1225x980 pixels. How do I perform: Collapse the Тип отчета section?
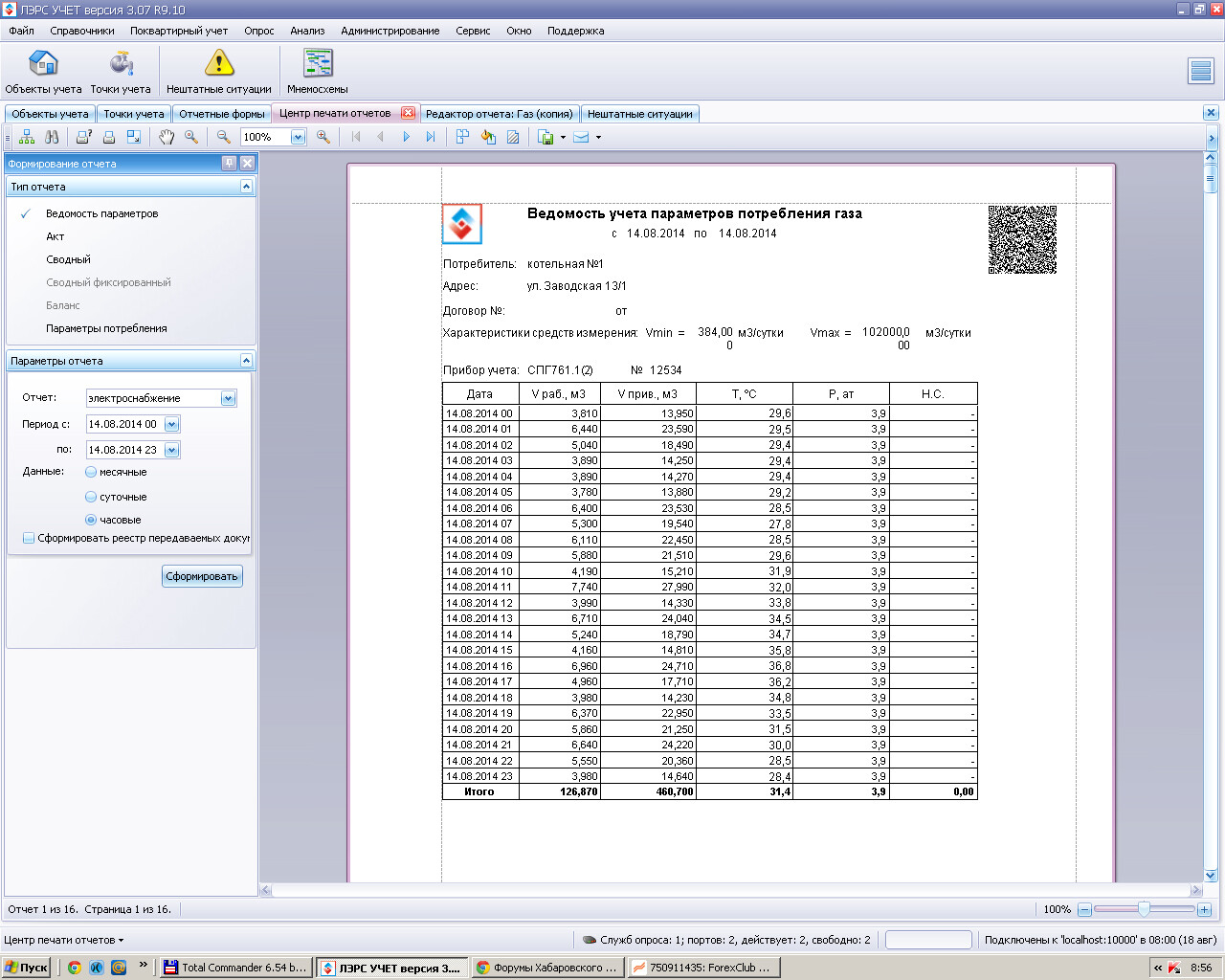[246, 187]
